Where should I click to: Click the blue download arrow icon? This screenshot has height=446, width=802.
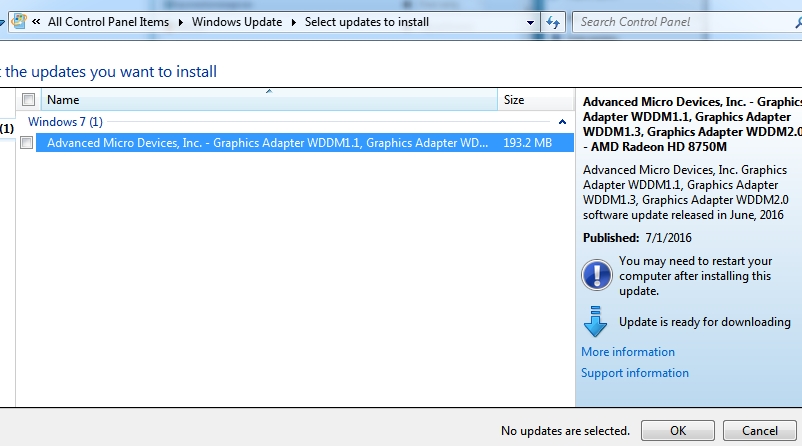point(595,322)
